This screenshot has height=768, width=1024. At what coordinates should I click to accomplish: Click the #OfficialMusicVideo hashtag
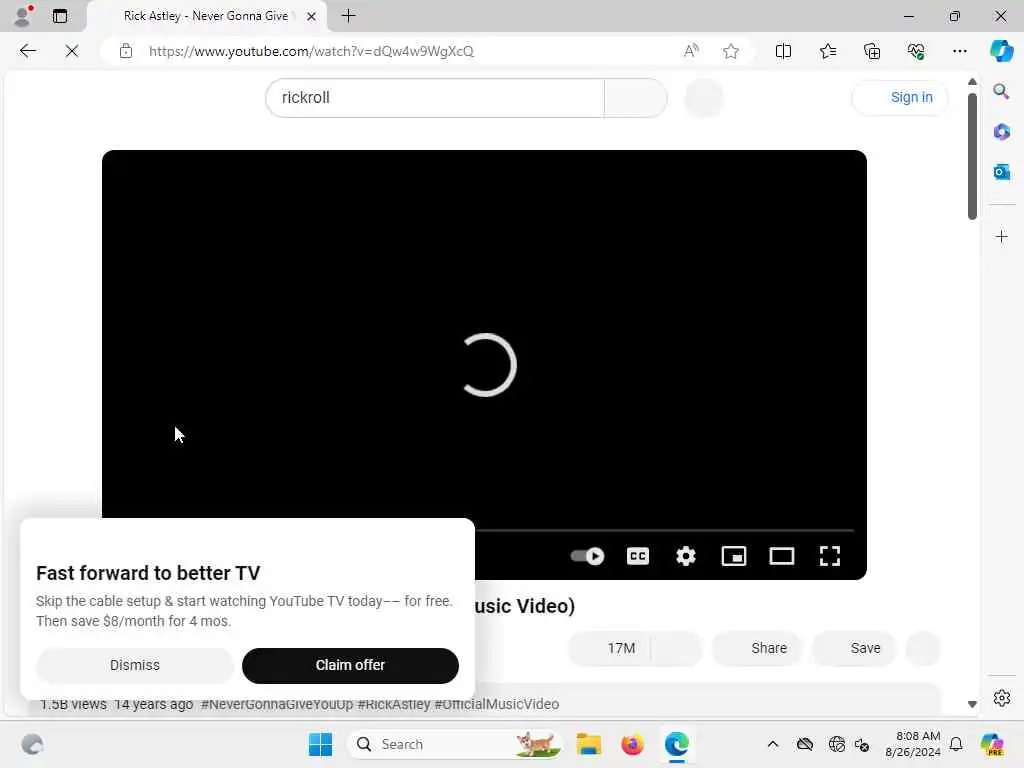(497, 704)
